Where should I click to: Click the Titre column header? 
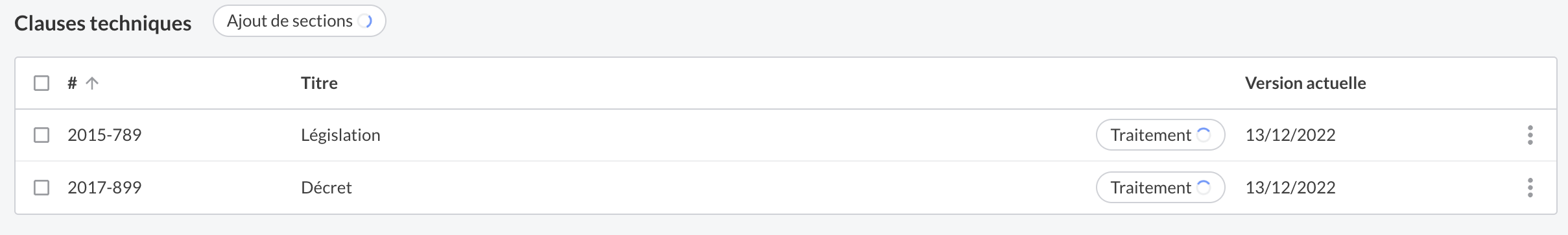click(319, 83)
